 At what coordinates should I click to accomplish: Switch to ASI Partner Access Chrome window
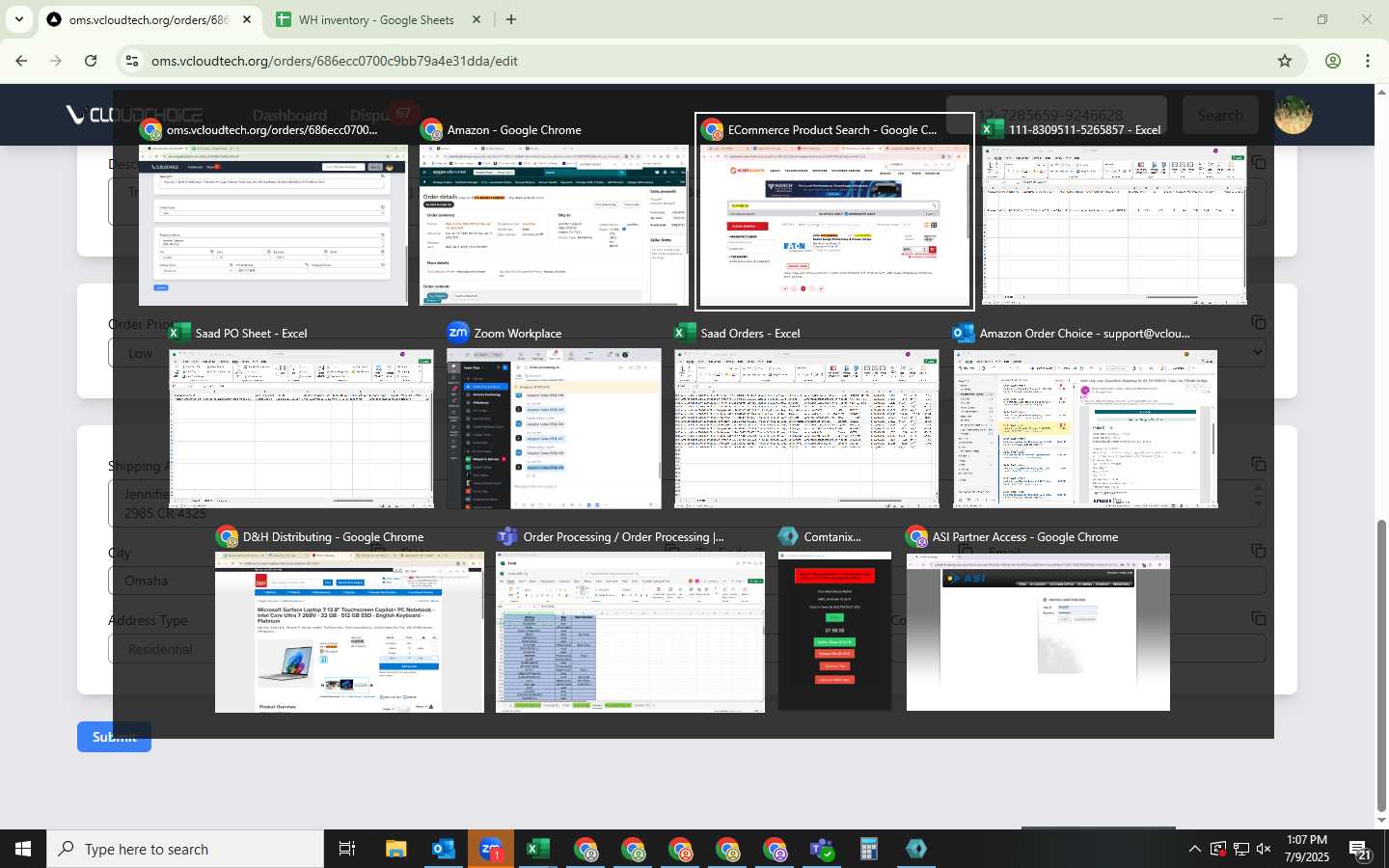1038,633
